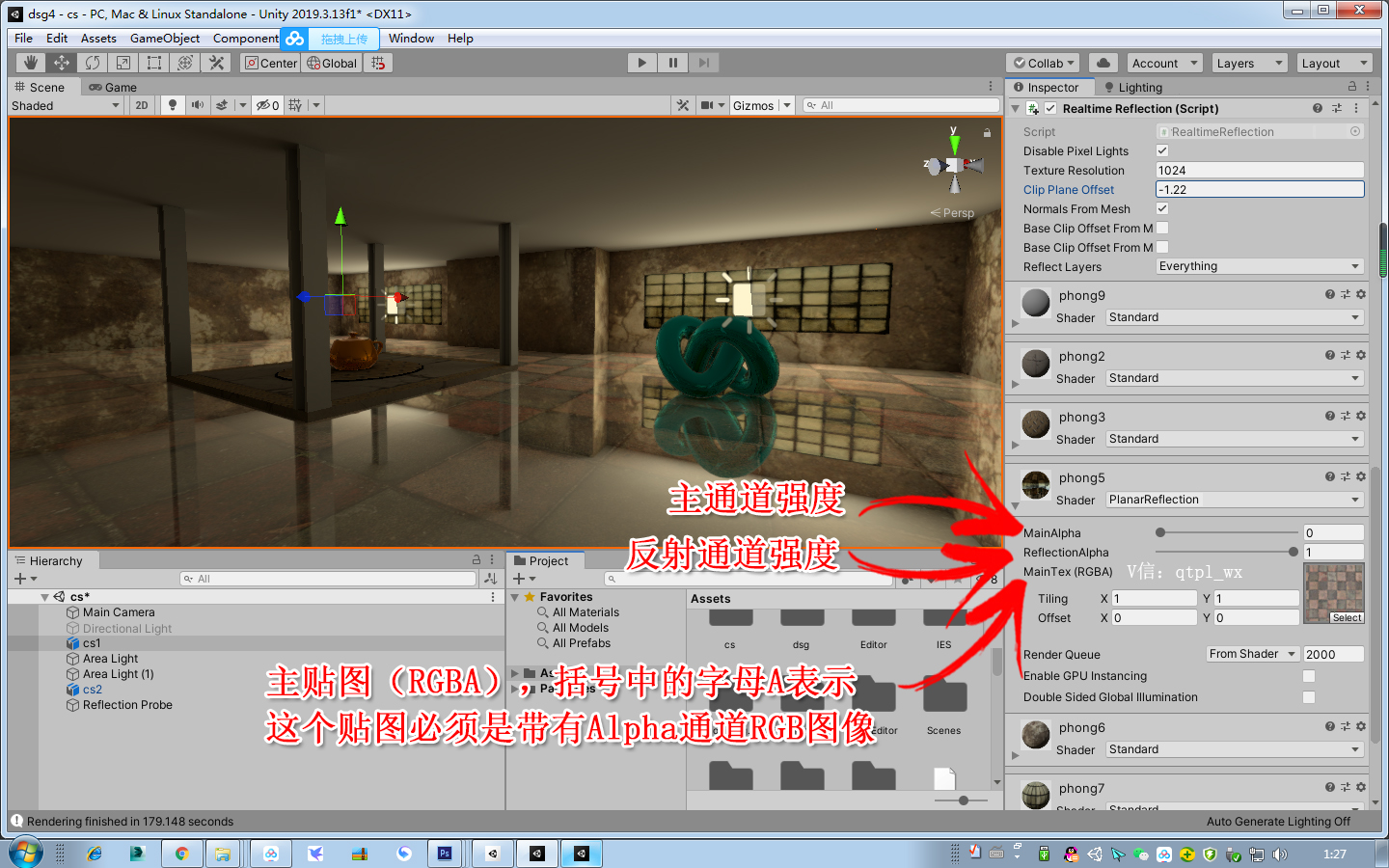Select the Scale tool
1389x868 pixels.
coord(123,62)
